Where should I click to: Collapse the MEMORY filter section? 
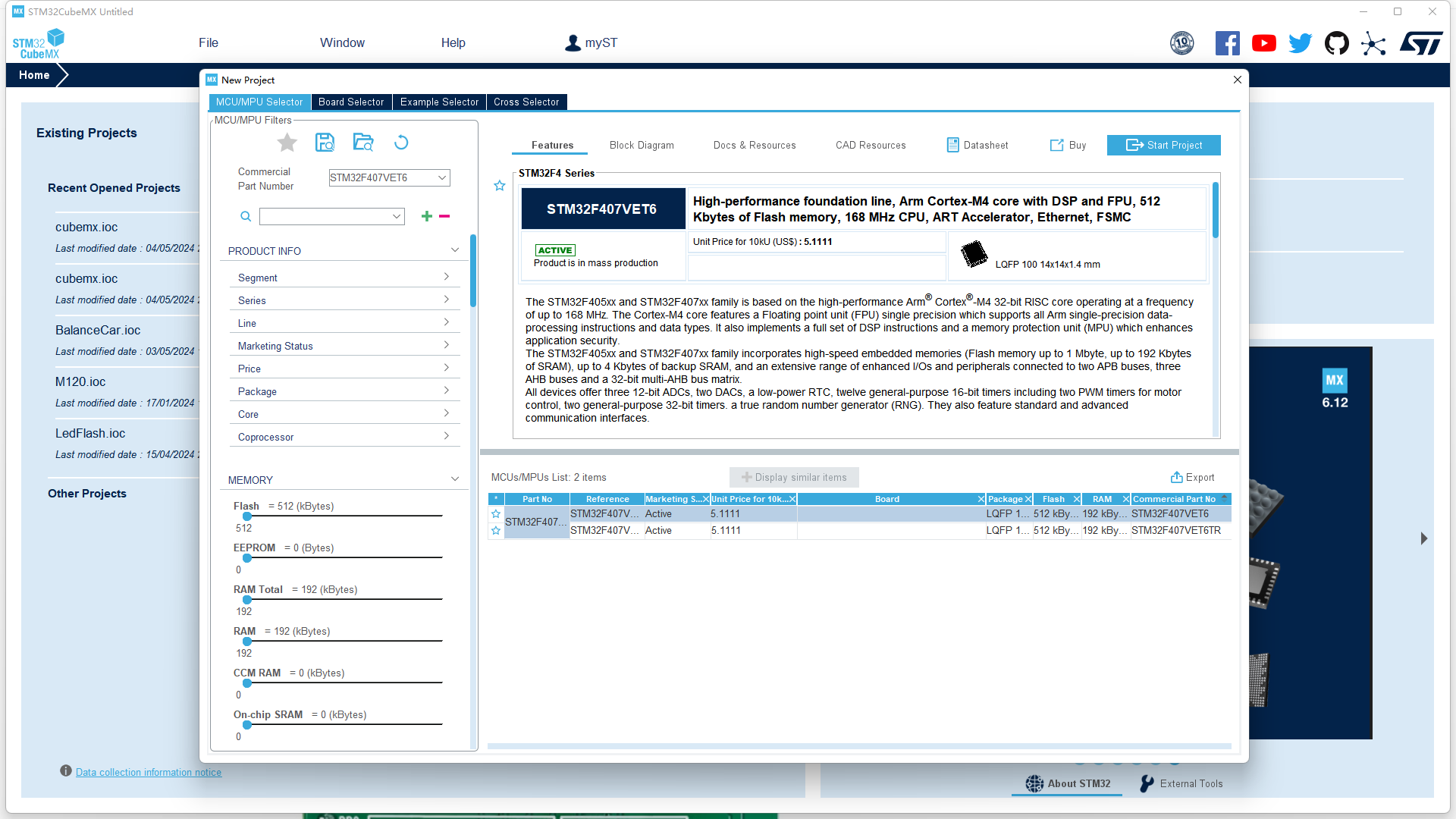(x=454, y=479)
